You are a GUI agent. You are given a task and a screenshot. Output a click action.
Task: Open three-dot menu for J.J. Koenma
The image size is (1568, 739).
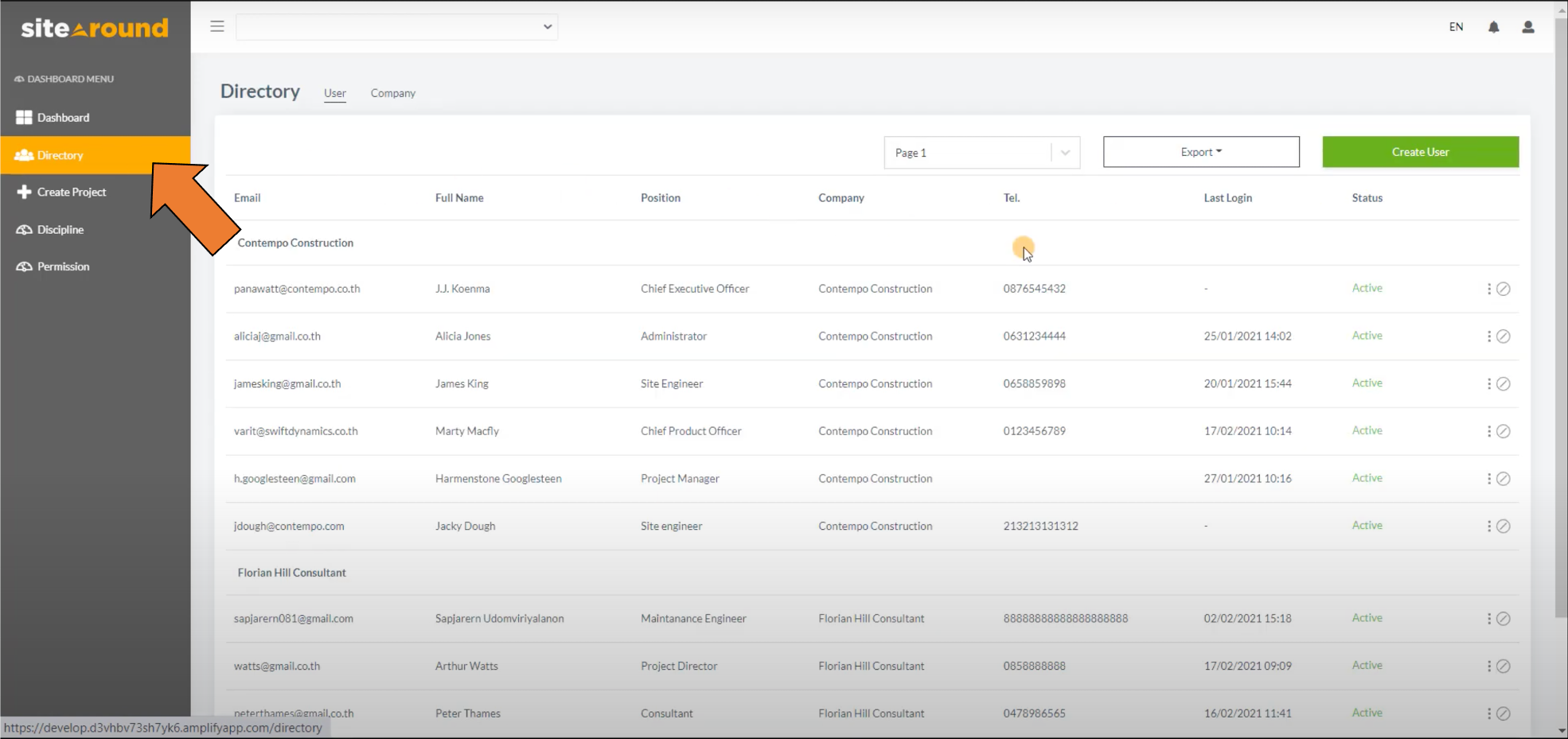[x=1488, y=289]
